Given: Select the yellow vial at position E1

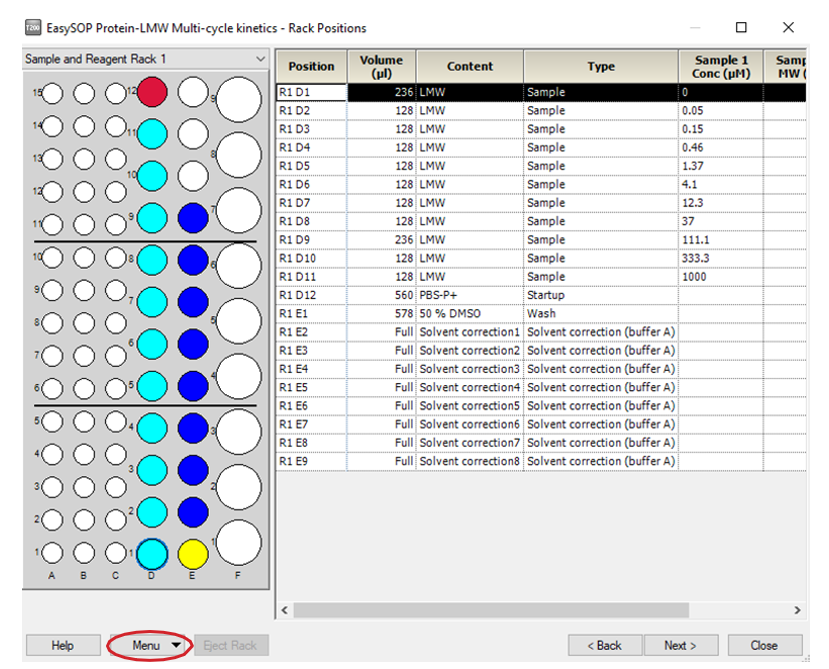Looking at the screenshot, I should click(x=192, y=553).
